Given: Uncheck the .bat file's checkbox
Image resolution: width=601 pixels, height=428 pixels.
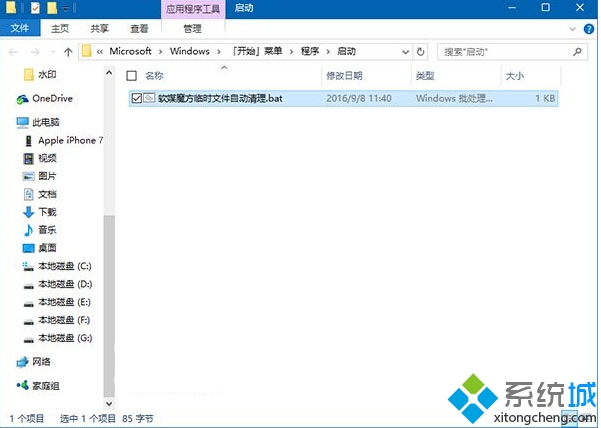Looking at the screenshot, I should [x=136, y=98].
